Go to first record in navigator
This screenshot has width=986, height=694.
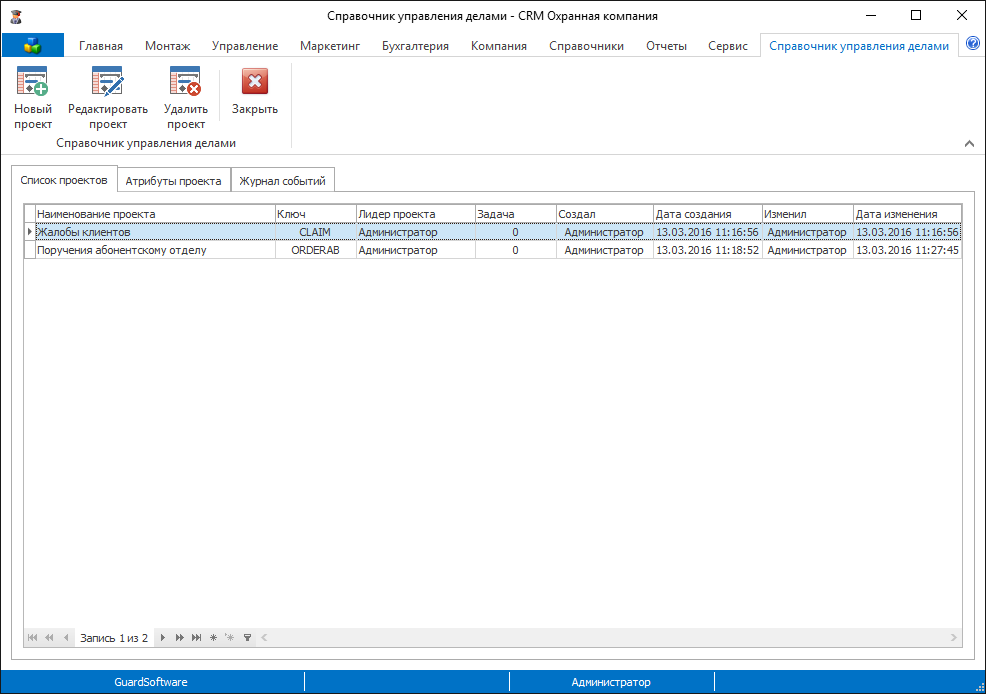[x=32, y=637]
